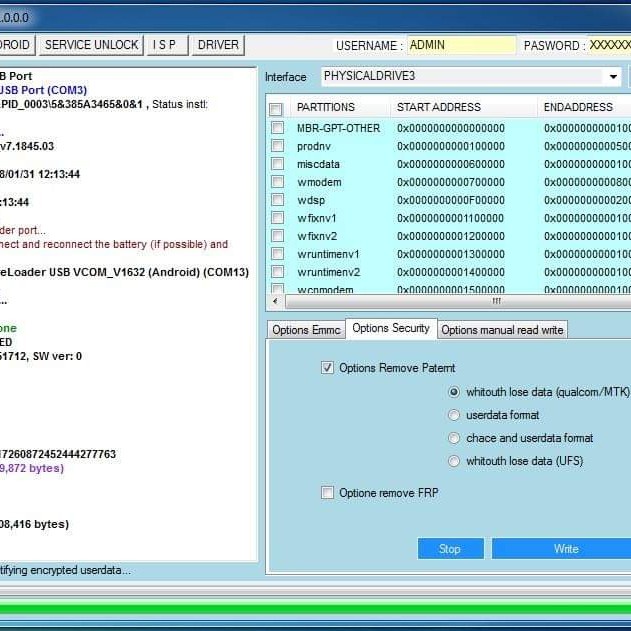Expand the Interface PHYSICALDRIVE3 dropdown
The width and height of the screenshot is (631, 631).
(x=612, y=77)
